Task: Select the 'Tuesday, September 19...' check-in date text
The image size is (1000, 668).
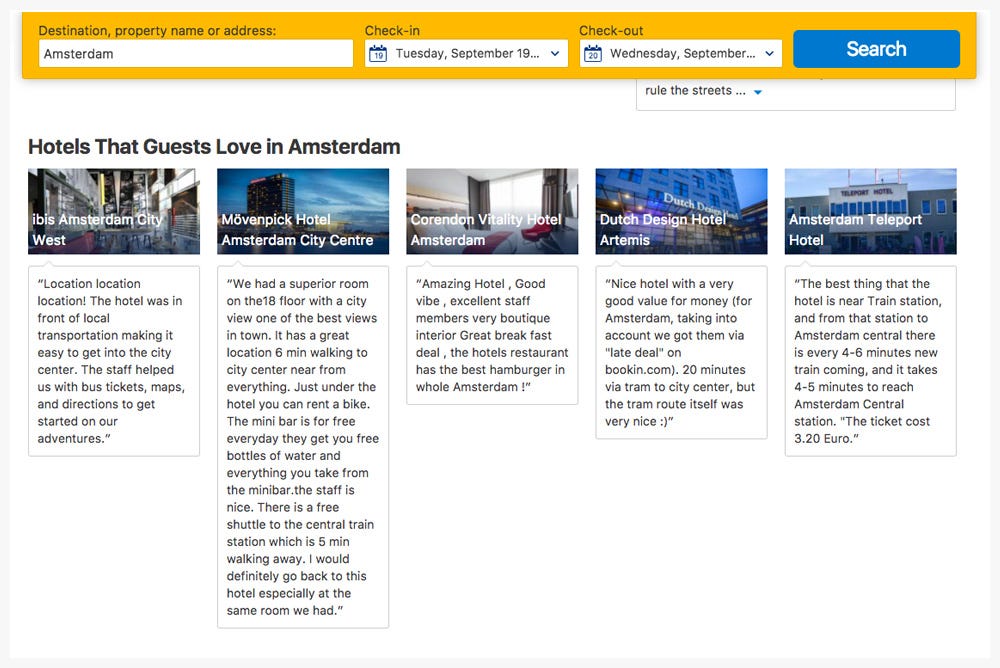Action: coord(467,54)
